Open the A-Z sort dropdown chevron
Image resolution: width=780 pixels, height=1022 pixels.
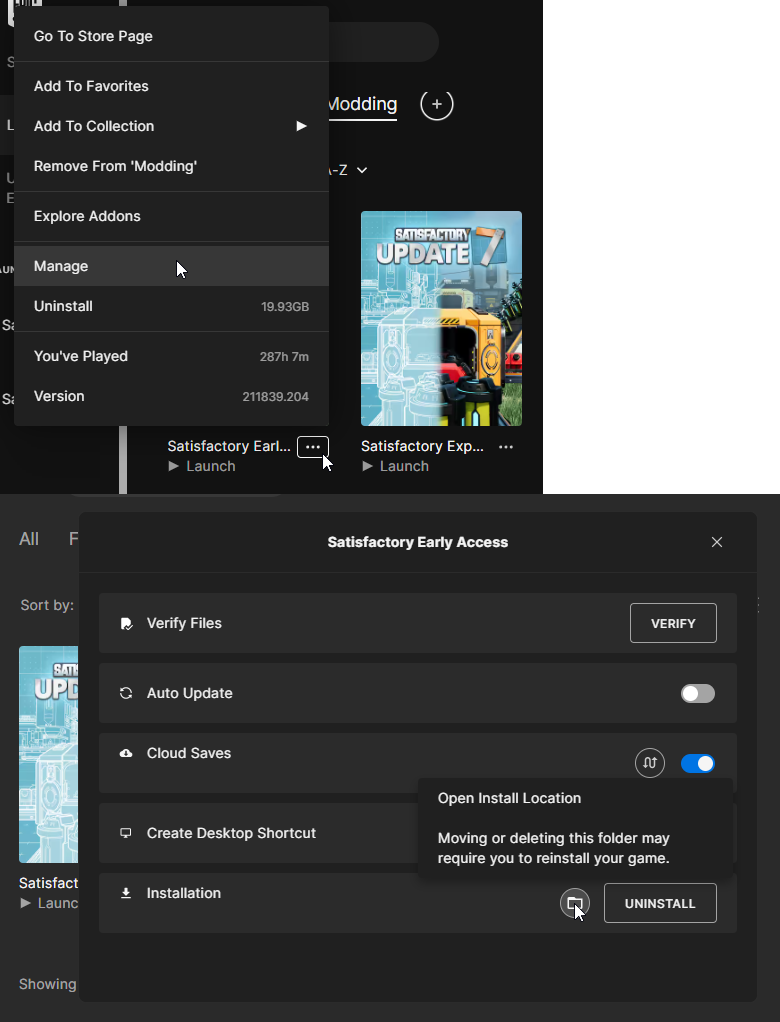pyautogui.click(x=362, y=170)
